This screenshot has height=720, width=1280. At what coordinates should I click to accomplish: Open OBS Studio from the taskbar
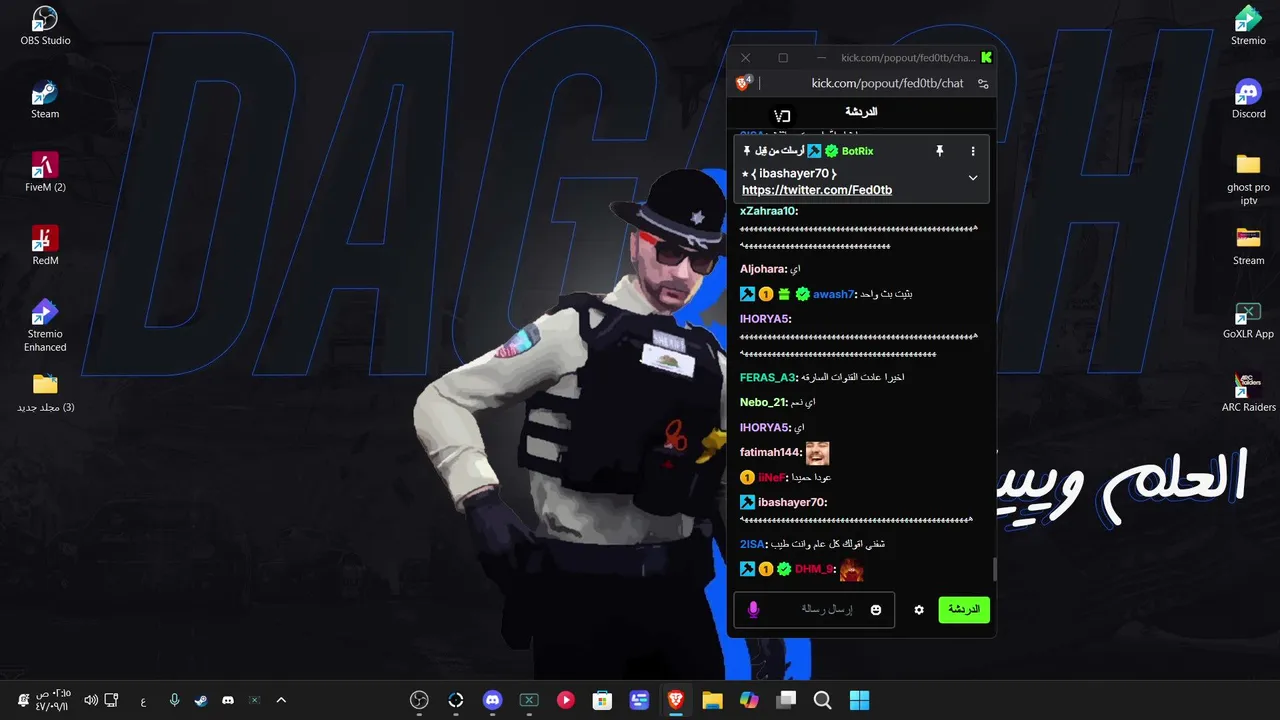pos(419,701)
